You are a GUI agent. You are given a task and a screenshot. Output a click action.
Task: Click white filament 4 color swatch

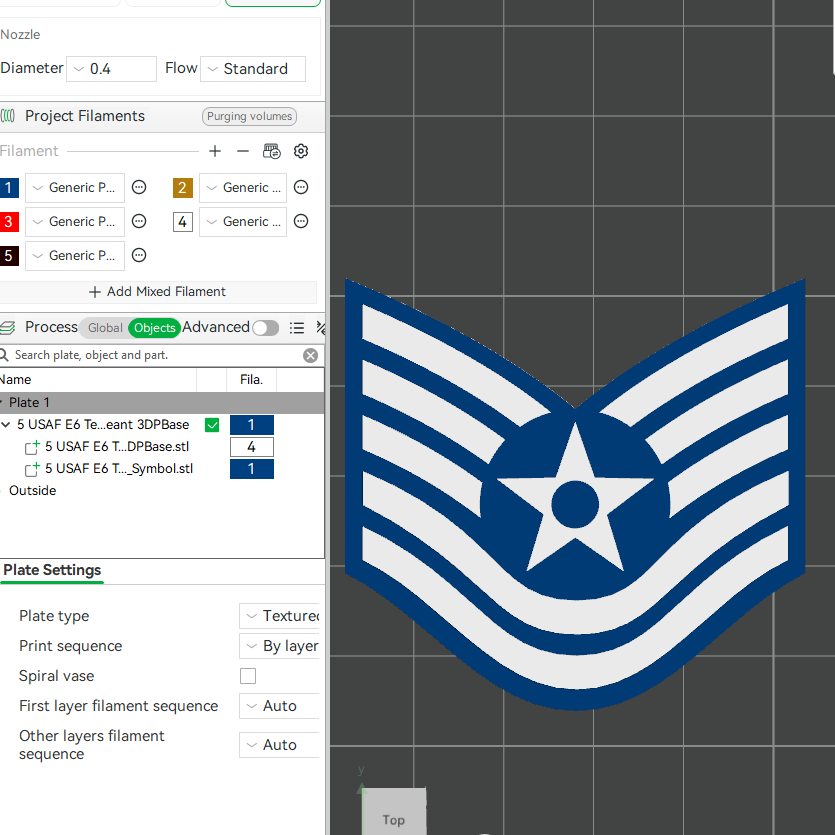[183, 222]
